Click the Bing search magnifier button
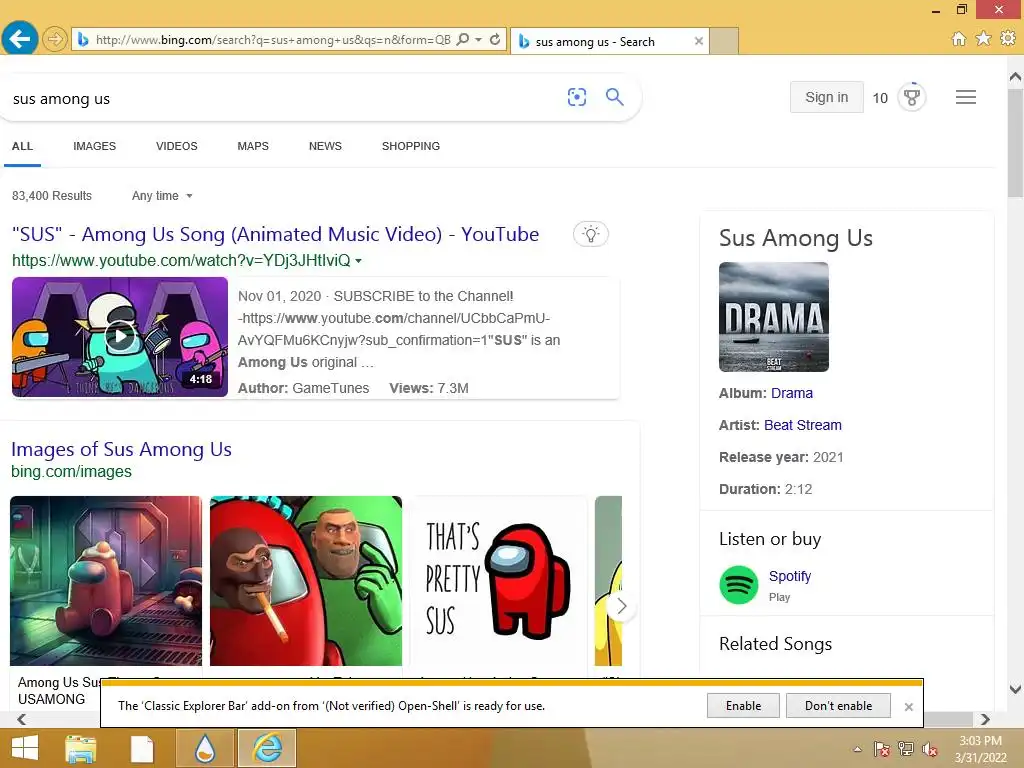1024x768 pixels. point(615,97)
